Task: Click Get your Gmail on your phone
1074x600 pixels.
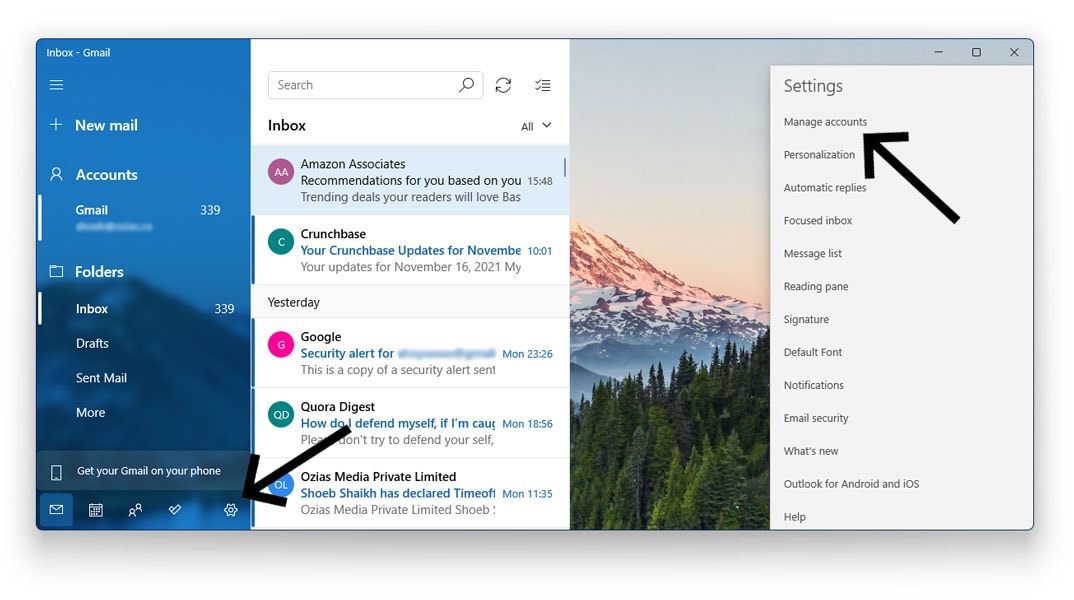Action: [x=144, y=471]
